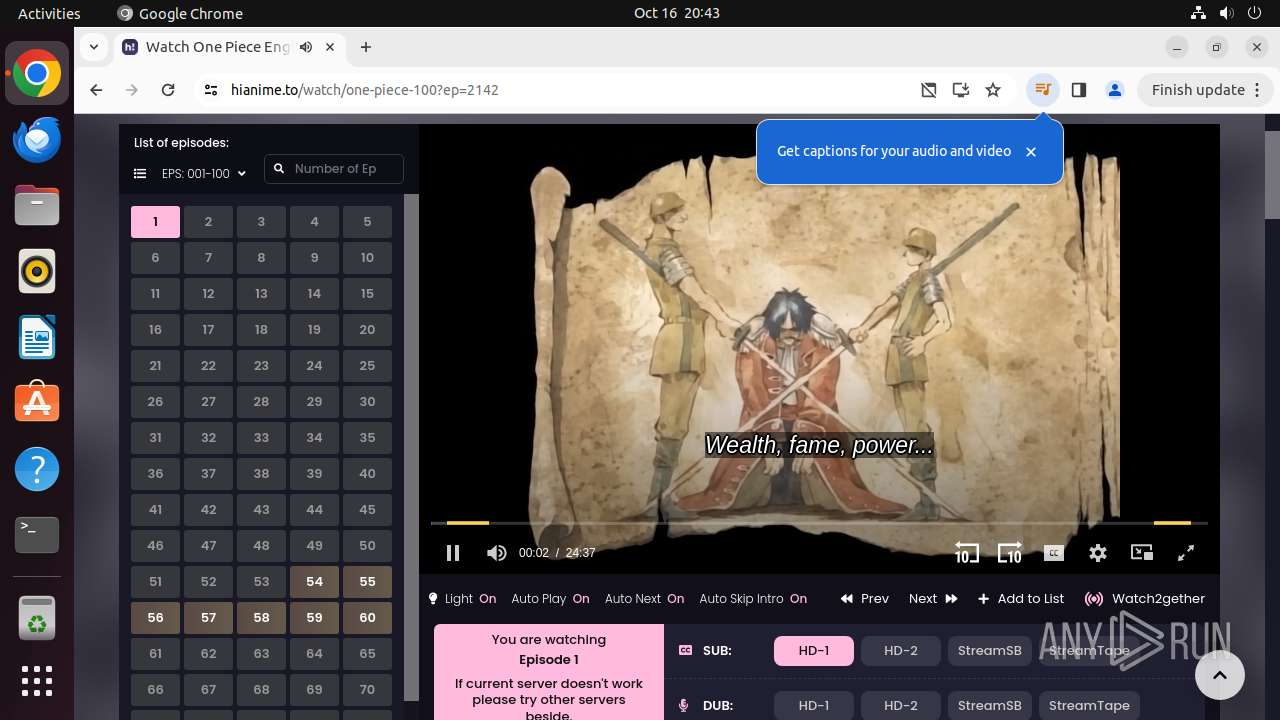This screenshot has width=1280, height=720.
Task: Select DUB StreamTape server
Action: [1089, 705]
